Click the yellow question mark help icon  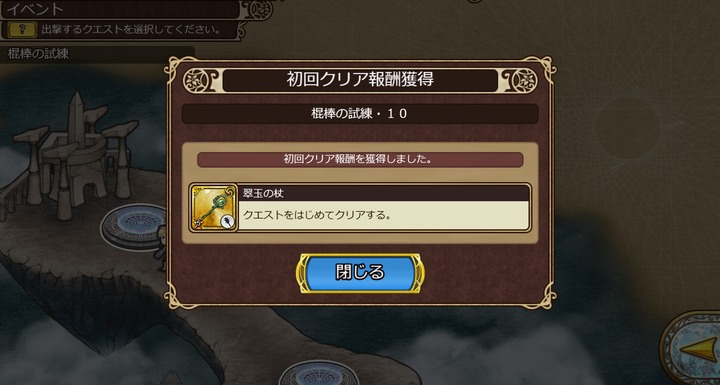click(22, 30)
